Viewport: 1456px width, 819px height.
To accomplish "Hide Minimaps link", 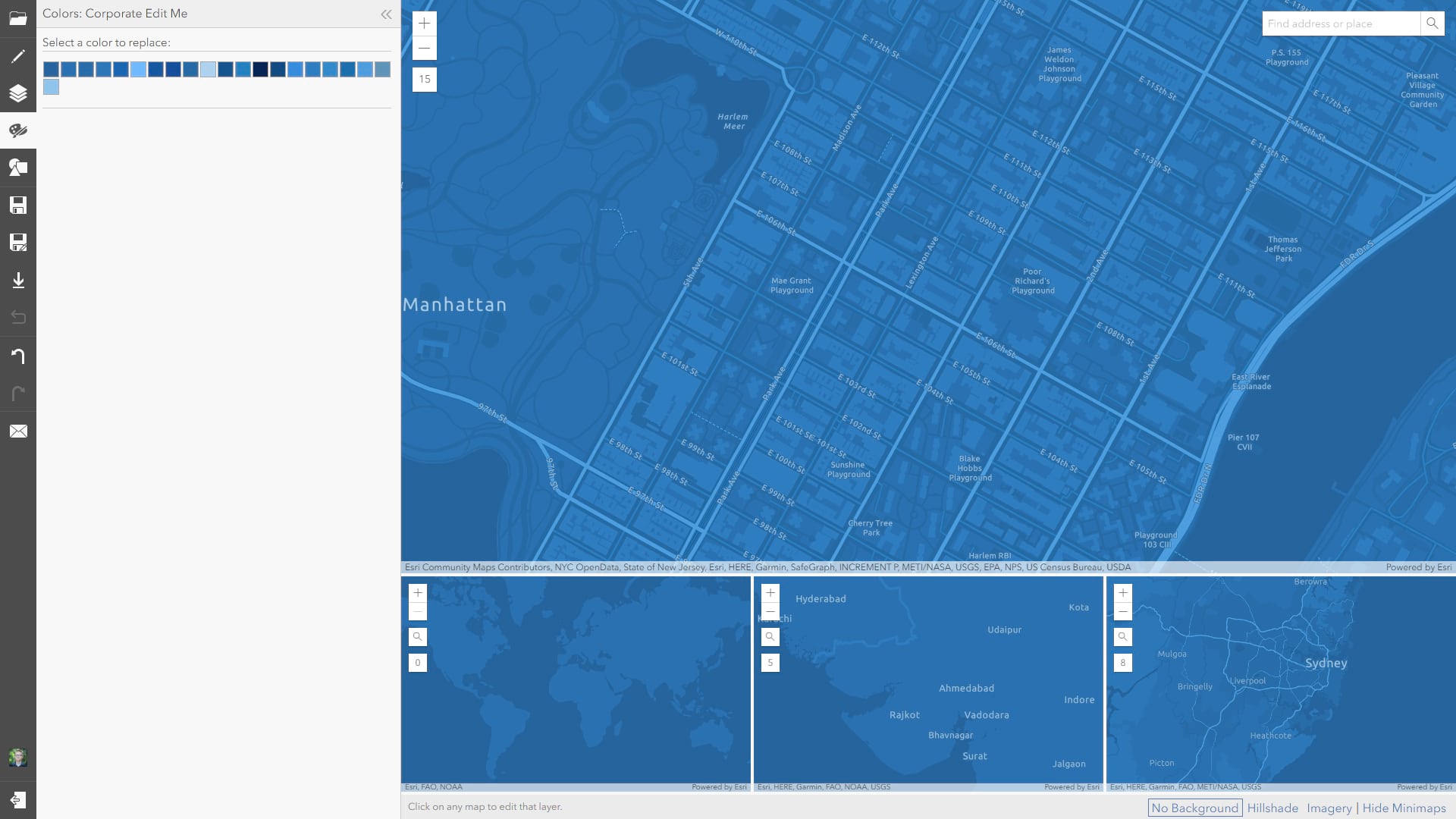I will (x=1404, y=808).
